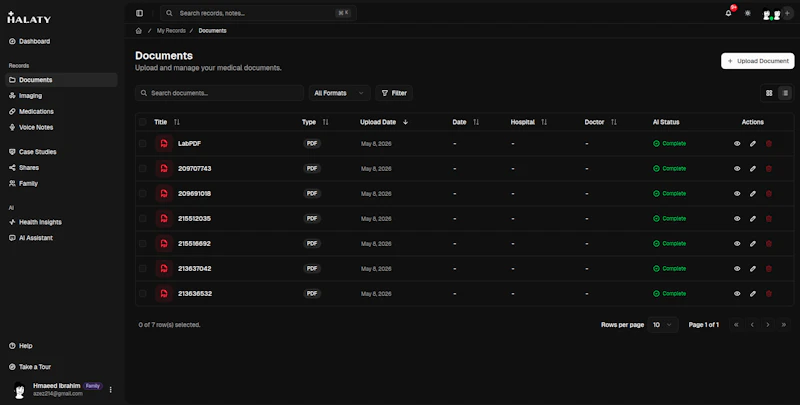View document 213637042 via eye icon
The image size is (800, 405).
tap(737, 269)
